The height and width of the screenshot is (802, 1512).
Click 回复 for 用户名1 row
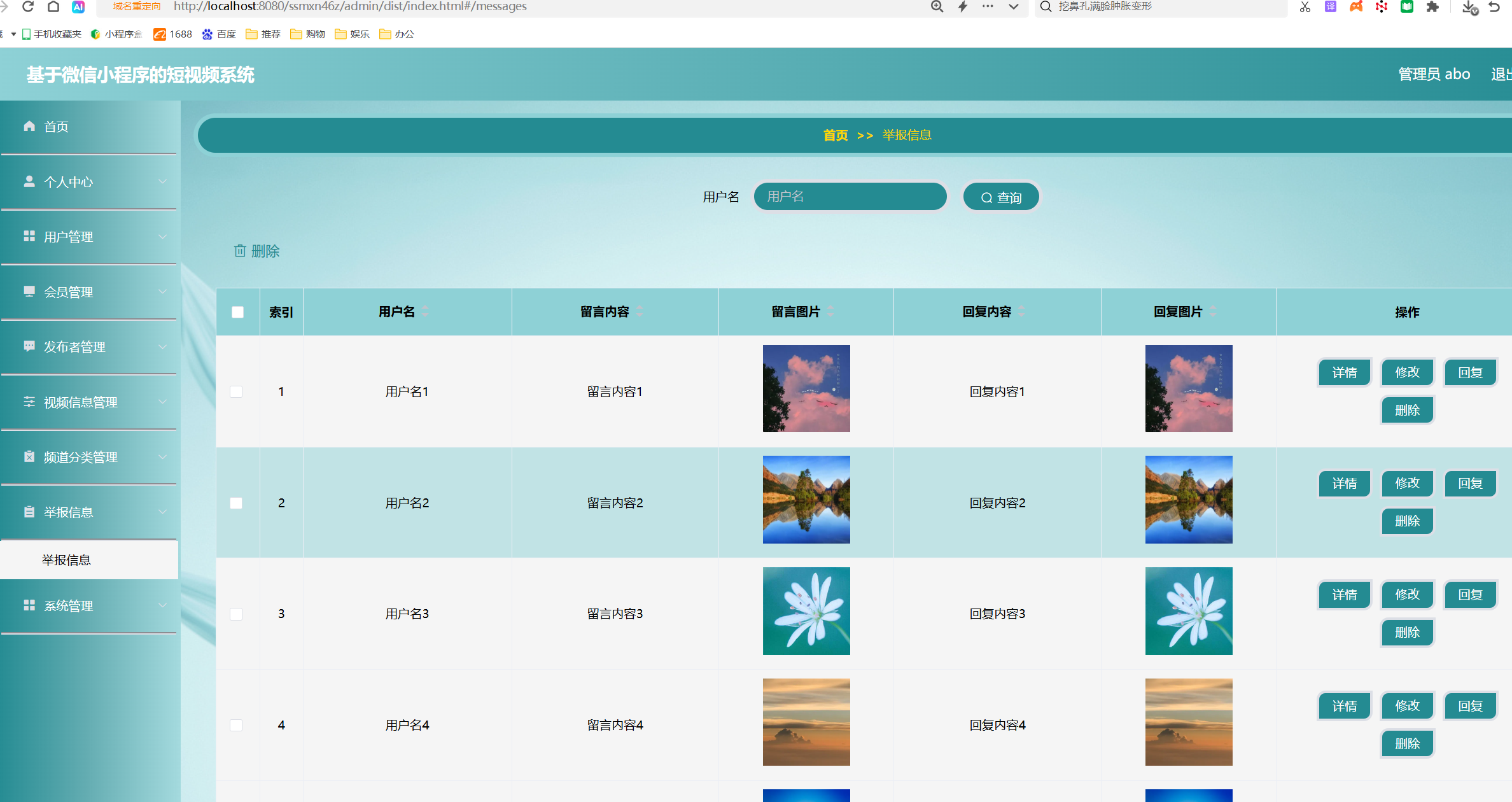pos(1471,373)
